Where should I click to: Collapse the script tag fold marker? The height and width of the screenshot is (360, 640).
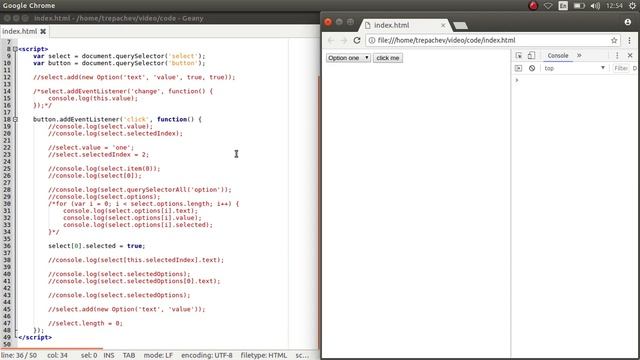pyautogui.click(x=15, y=49)
